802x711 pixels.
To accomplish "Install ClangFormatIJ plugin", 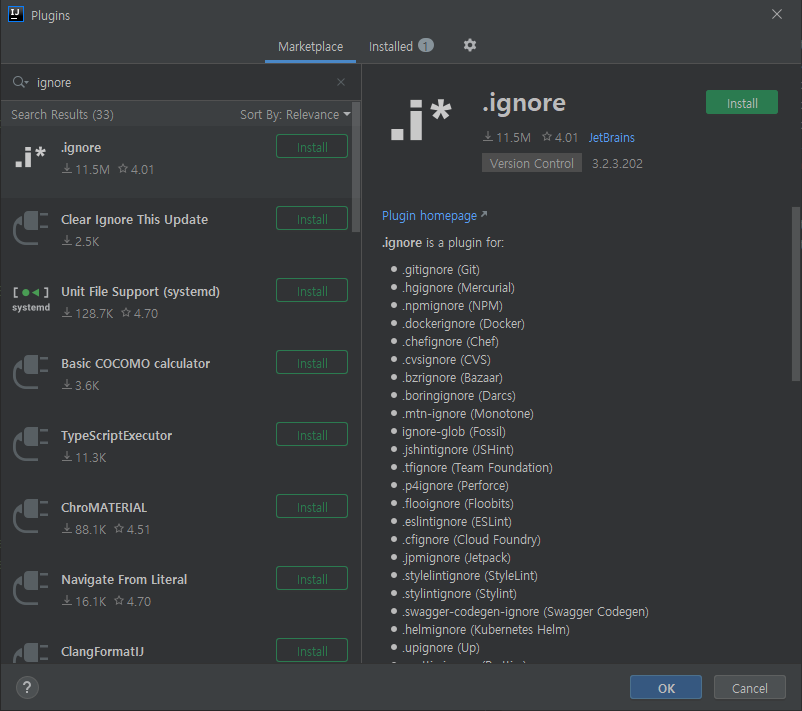I will [x=312, y=651].
